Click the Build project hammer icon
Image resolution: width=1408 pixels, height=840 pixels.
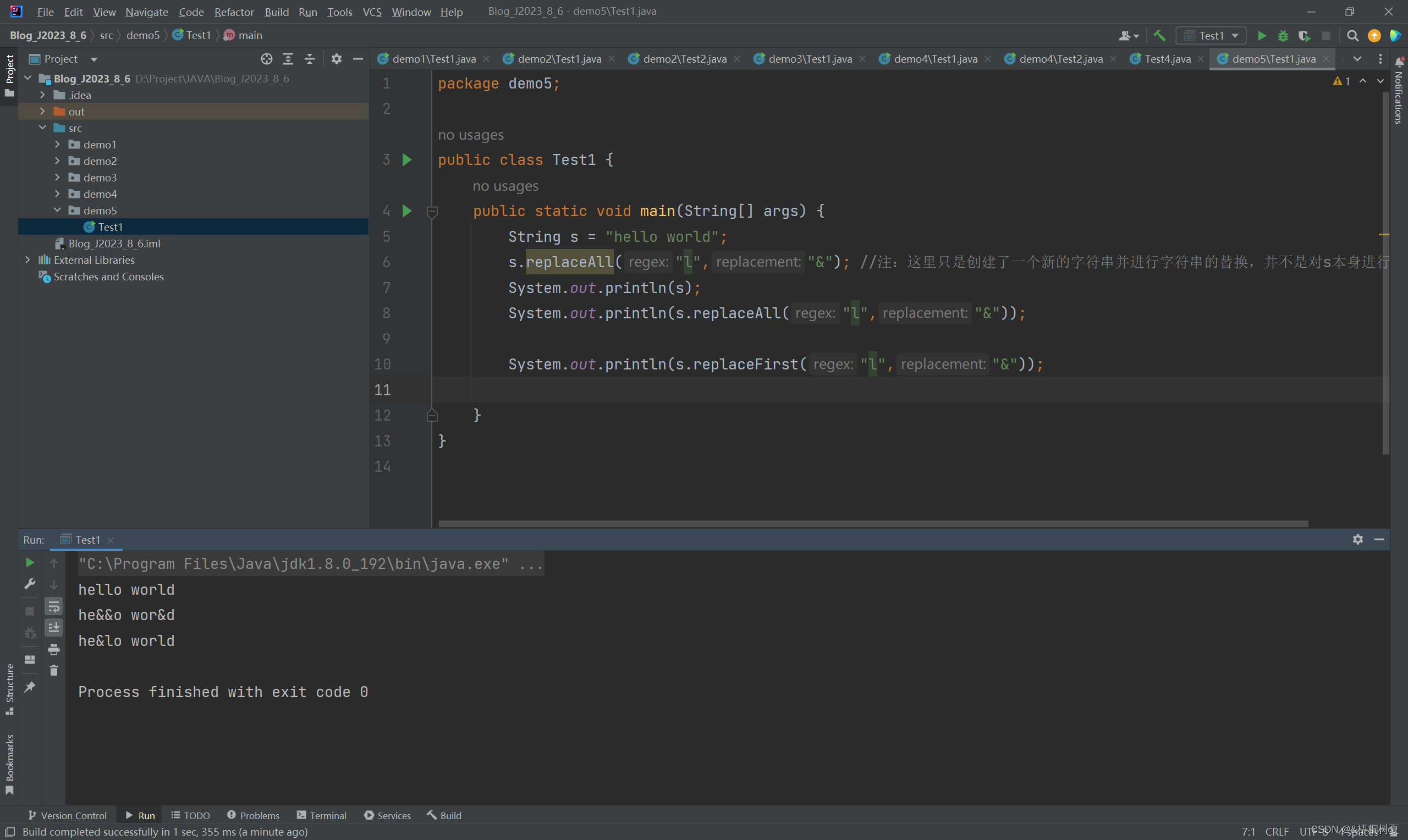pyautogui.click(x=1159, y=36)
